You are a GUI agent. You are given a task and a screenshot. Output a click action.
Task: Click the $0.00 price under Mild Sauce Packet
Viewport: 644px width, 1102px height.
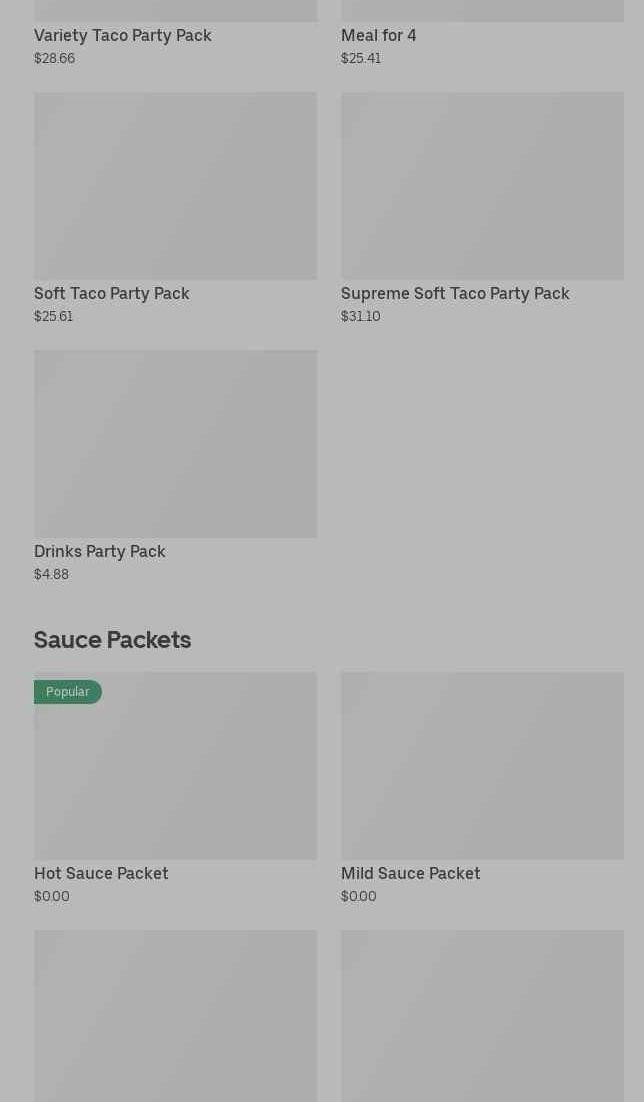tap(359, 897)
